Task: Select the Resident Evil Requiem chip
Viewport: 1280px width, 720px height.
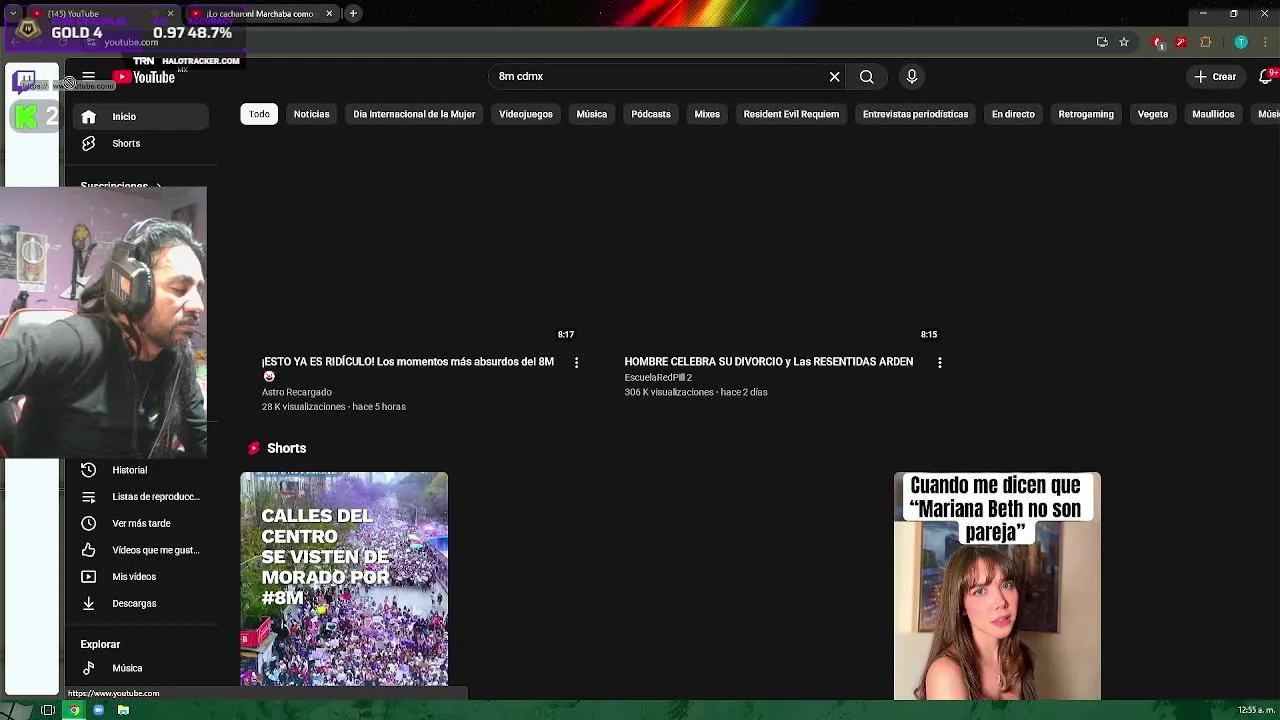Action: pos(791,114)
